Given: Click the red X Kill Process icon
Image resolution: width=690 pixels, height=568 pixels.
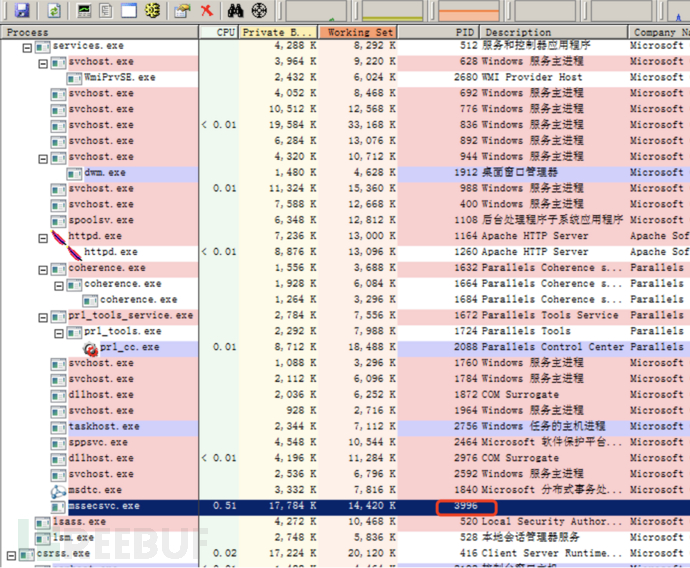Looking at the screenshot, I should tap(206, 10).
